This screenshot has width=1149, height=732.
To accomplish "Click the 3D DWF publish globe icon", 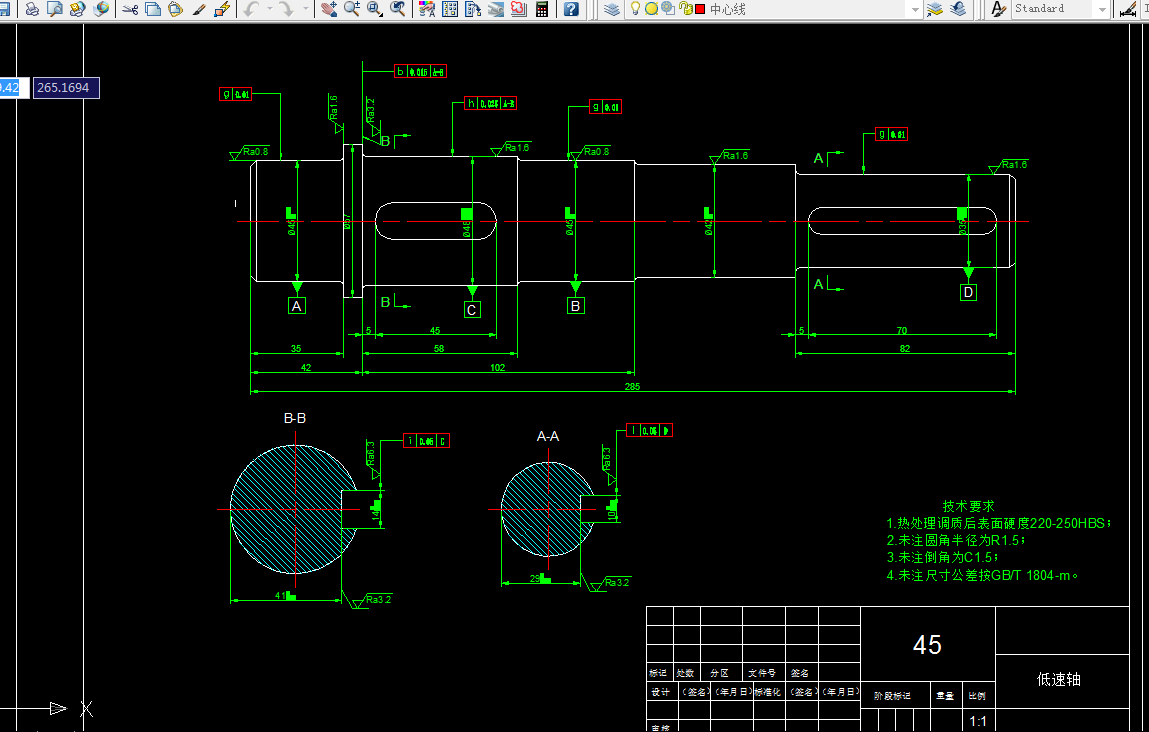I will click(100, 9).
